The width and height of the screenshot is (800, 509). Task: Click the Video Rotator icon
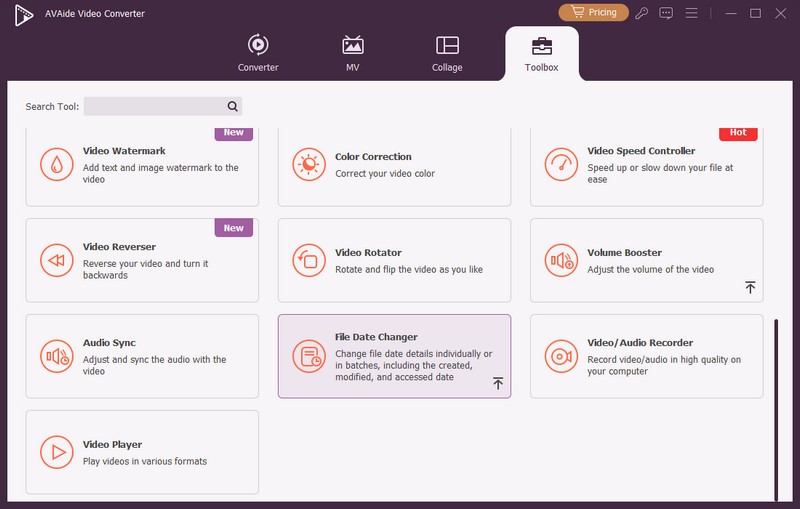(309, 260)
